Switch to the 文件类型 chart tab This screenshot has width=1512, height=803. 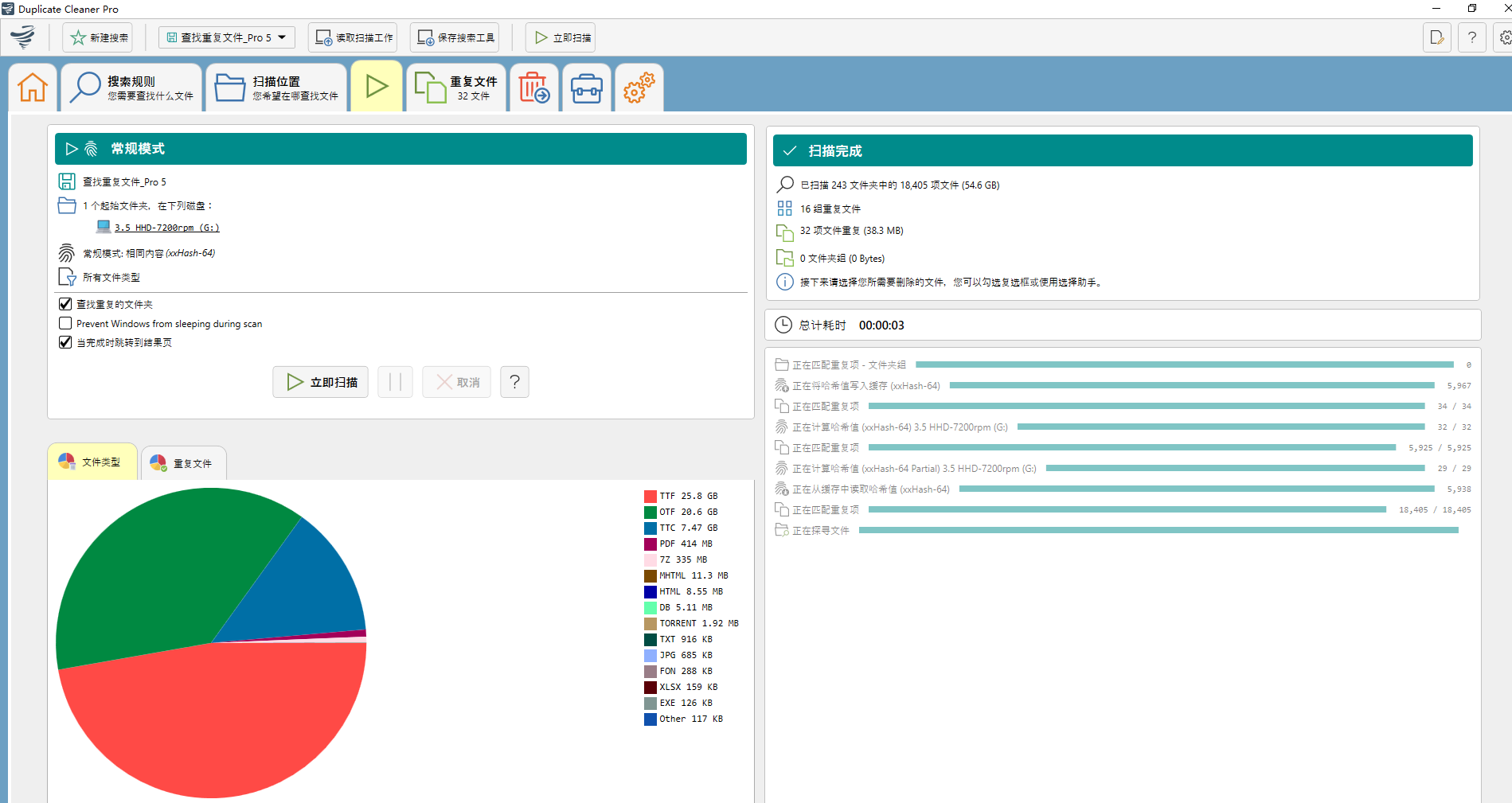(x=92, y=462)
